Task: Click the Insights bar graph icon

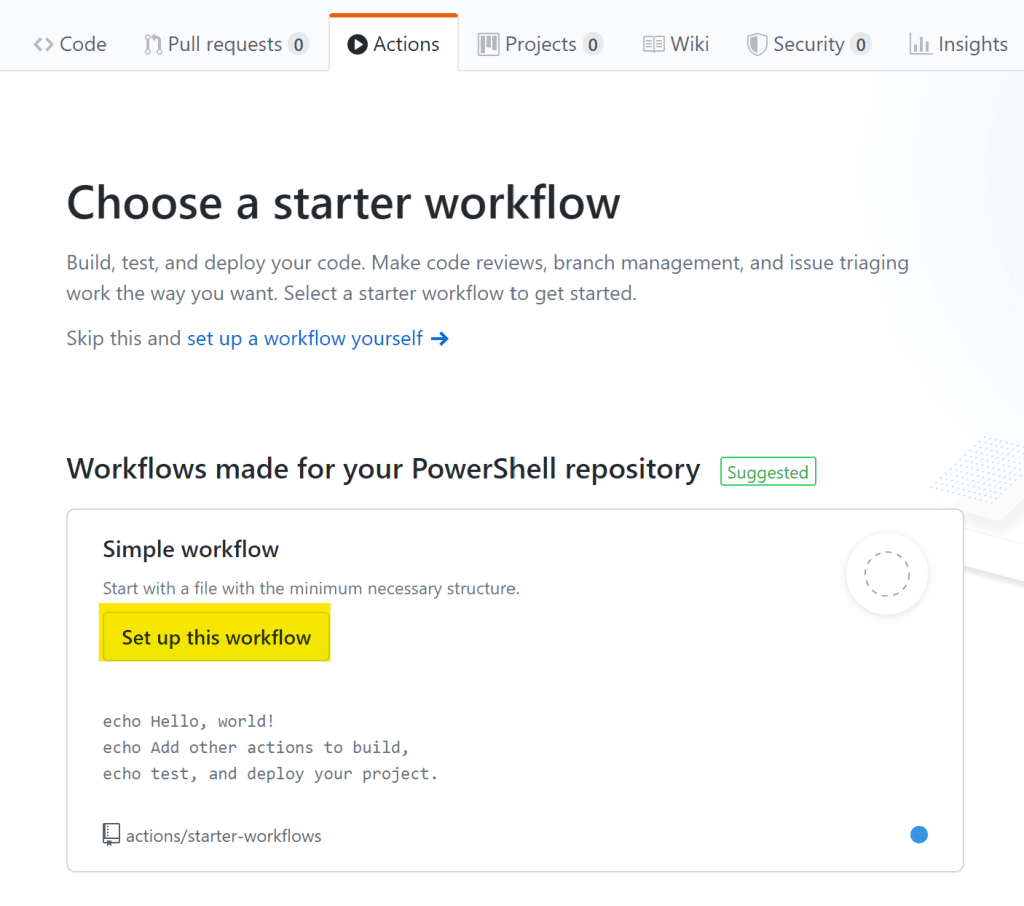Action: pos(920,45)
